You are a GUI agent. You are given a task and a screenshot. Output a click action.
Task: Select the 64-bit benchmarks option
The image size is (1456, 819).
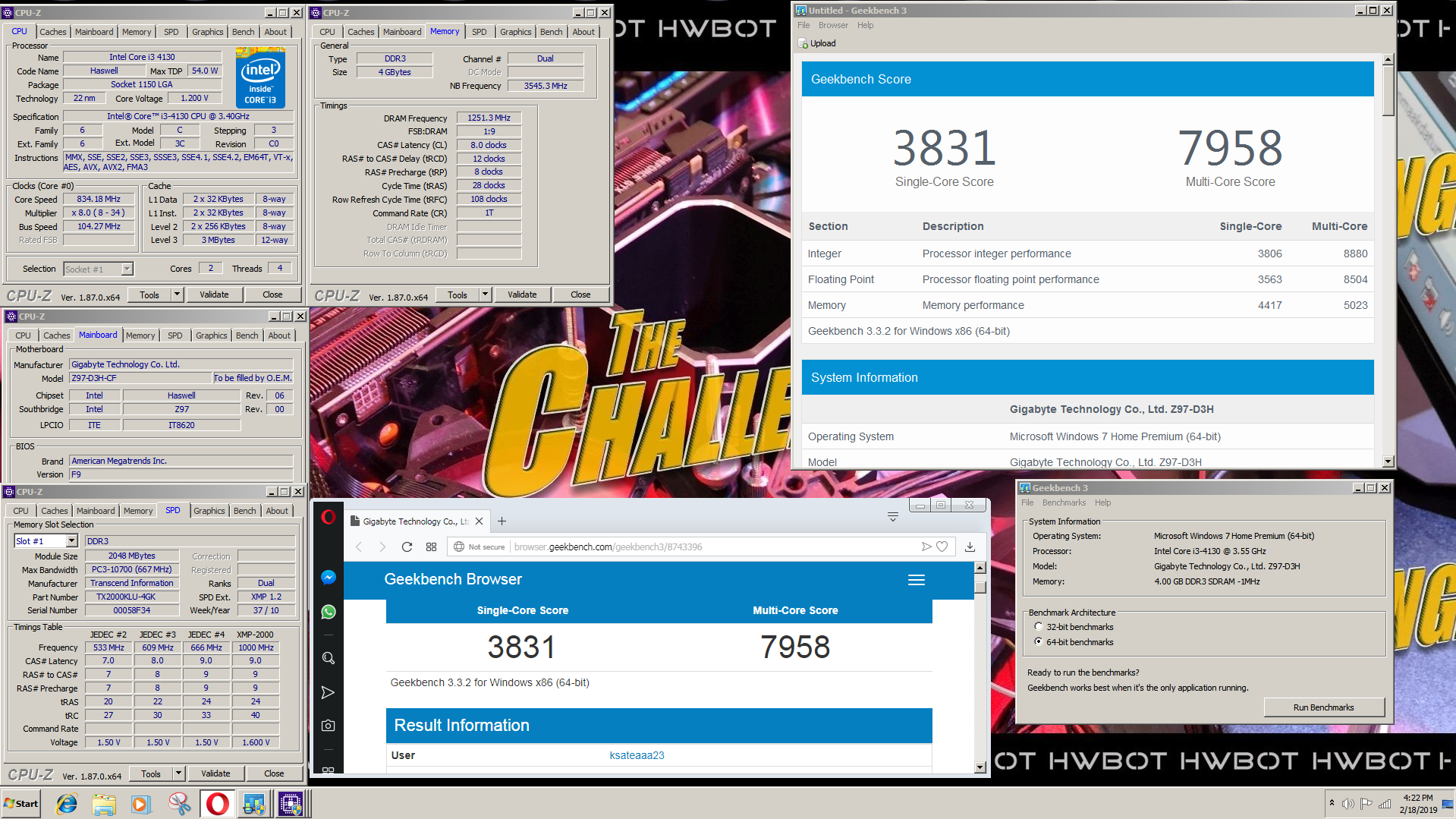(x=1038, y=642)
